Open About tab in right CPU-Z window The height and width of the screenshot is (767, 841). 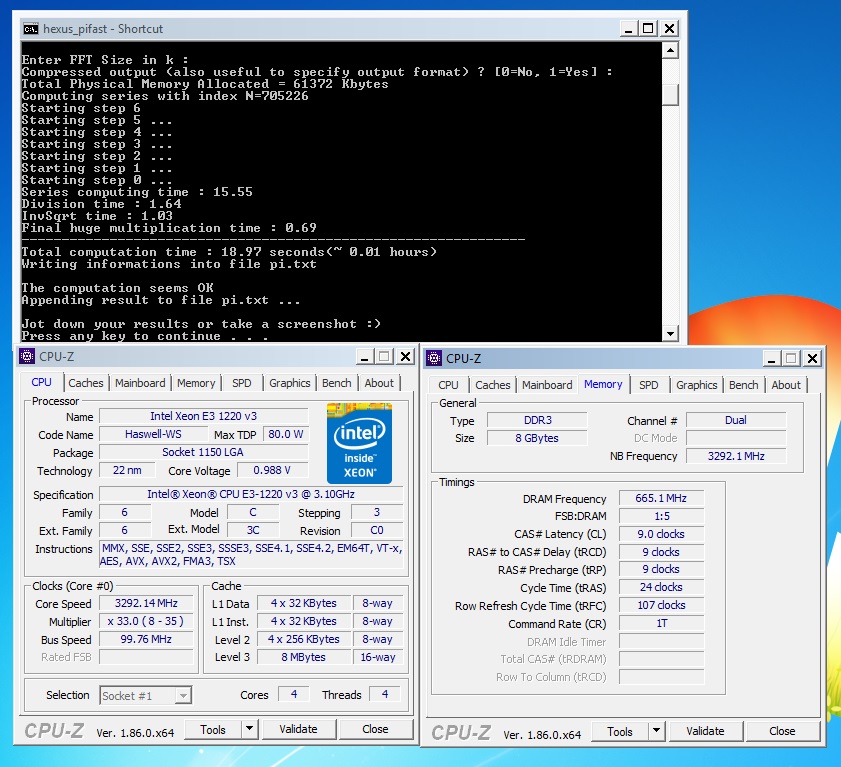coord(786,385)
